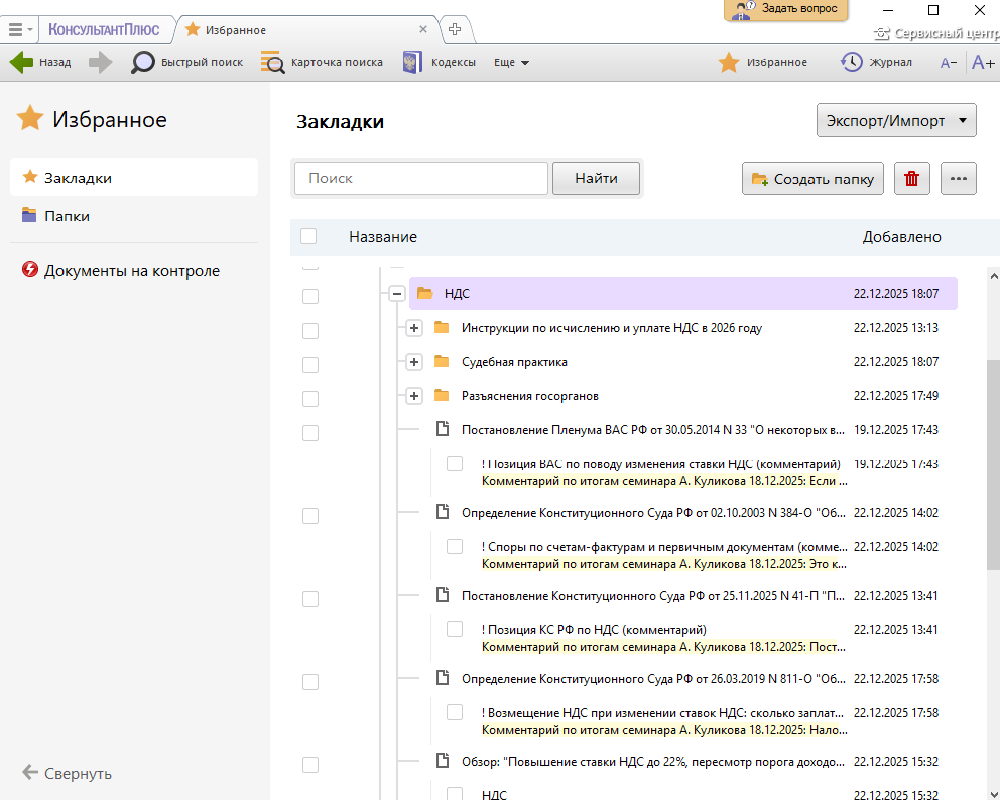This screenshot has height=800, width=1000.
Task: Click the green Back arrow icon
Action: [x=22, y=62]
